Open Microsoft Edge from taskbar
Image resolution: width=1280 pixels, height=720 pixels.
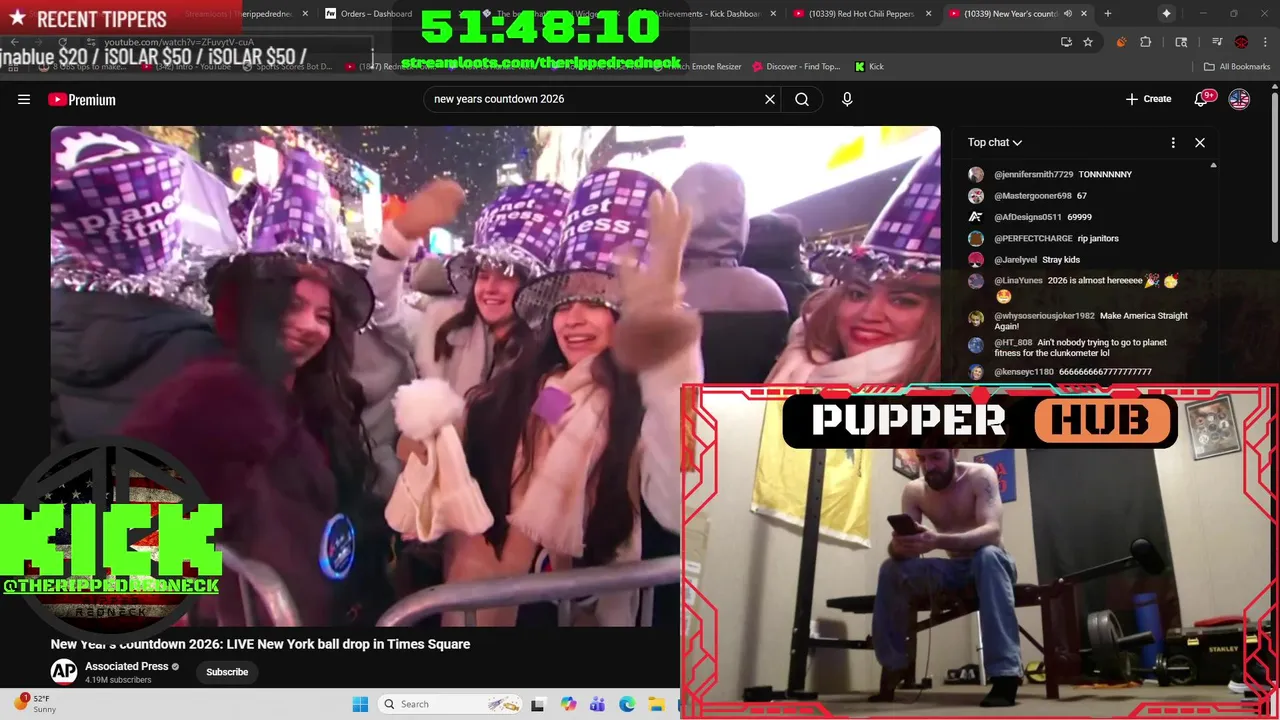point(627,704)
